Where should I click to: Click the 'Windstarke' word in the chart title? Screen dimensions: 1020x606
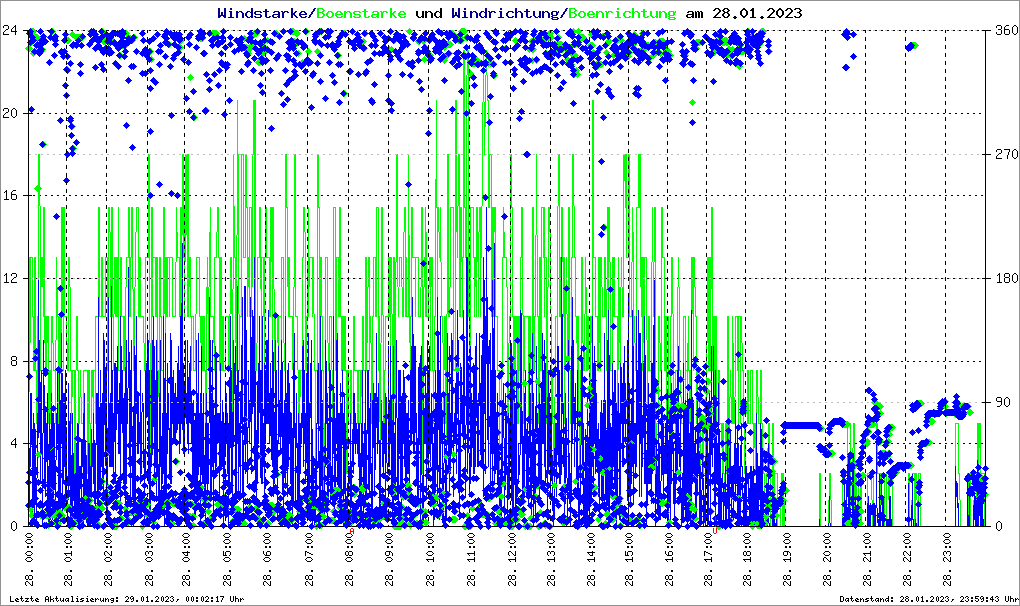[264, 13]
